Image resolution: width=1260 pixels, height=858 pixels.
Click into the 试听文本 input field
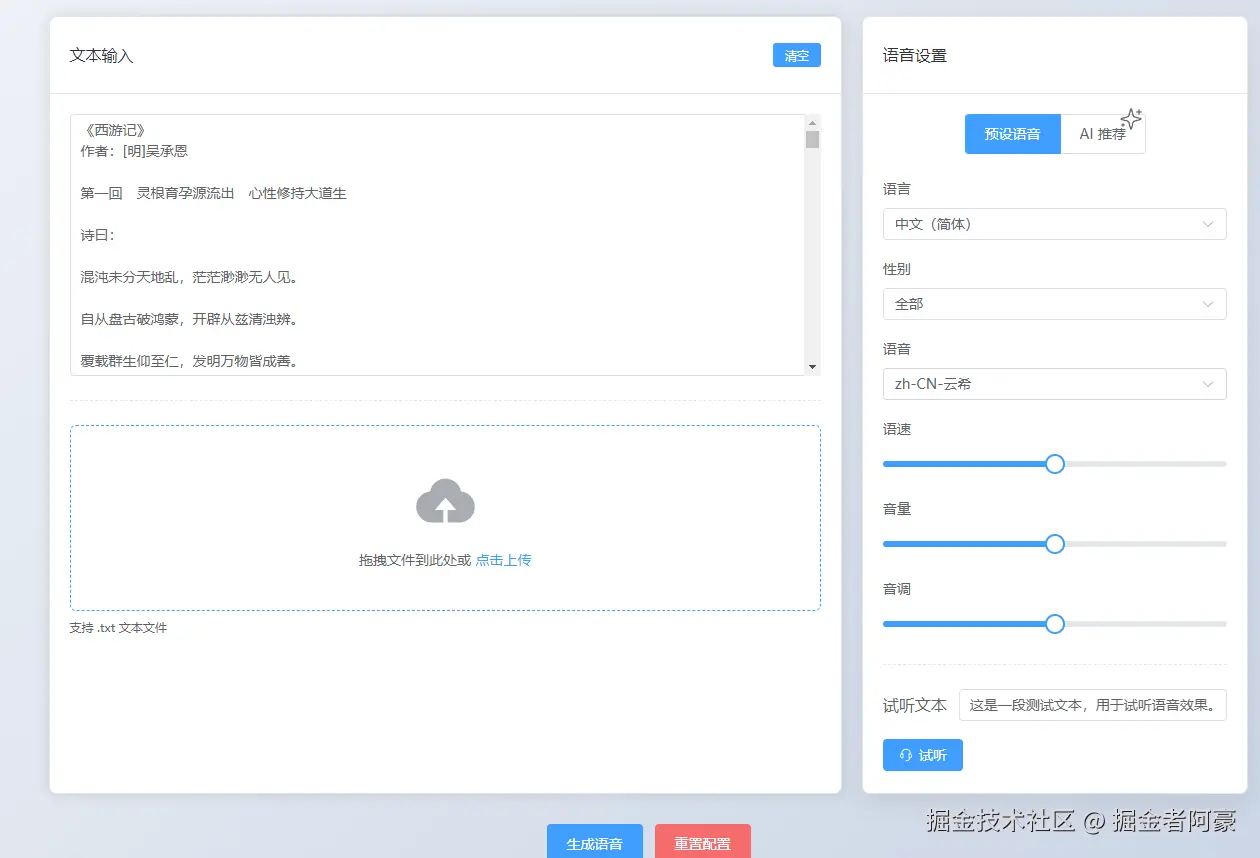point(1093,705)
